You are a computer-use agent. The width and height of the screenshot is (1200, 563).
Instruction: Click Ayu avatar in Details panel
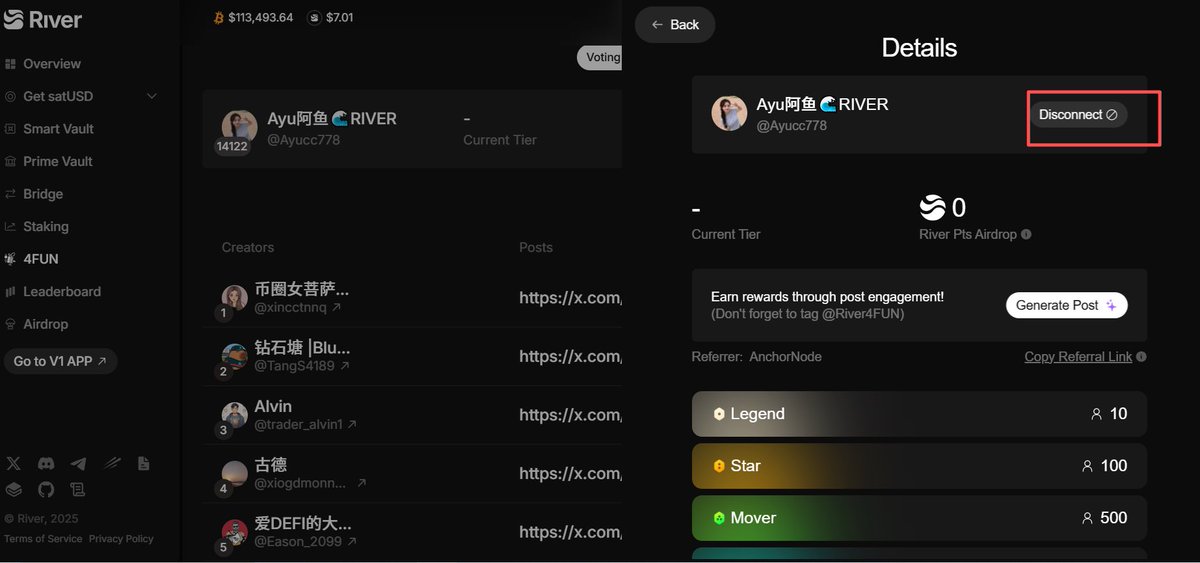click(729, 114)
